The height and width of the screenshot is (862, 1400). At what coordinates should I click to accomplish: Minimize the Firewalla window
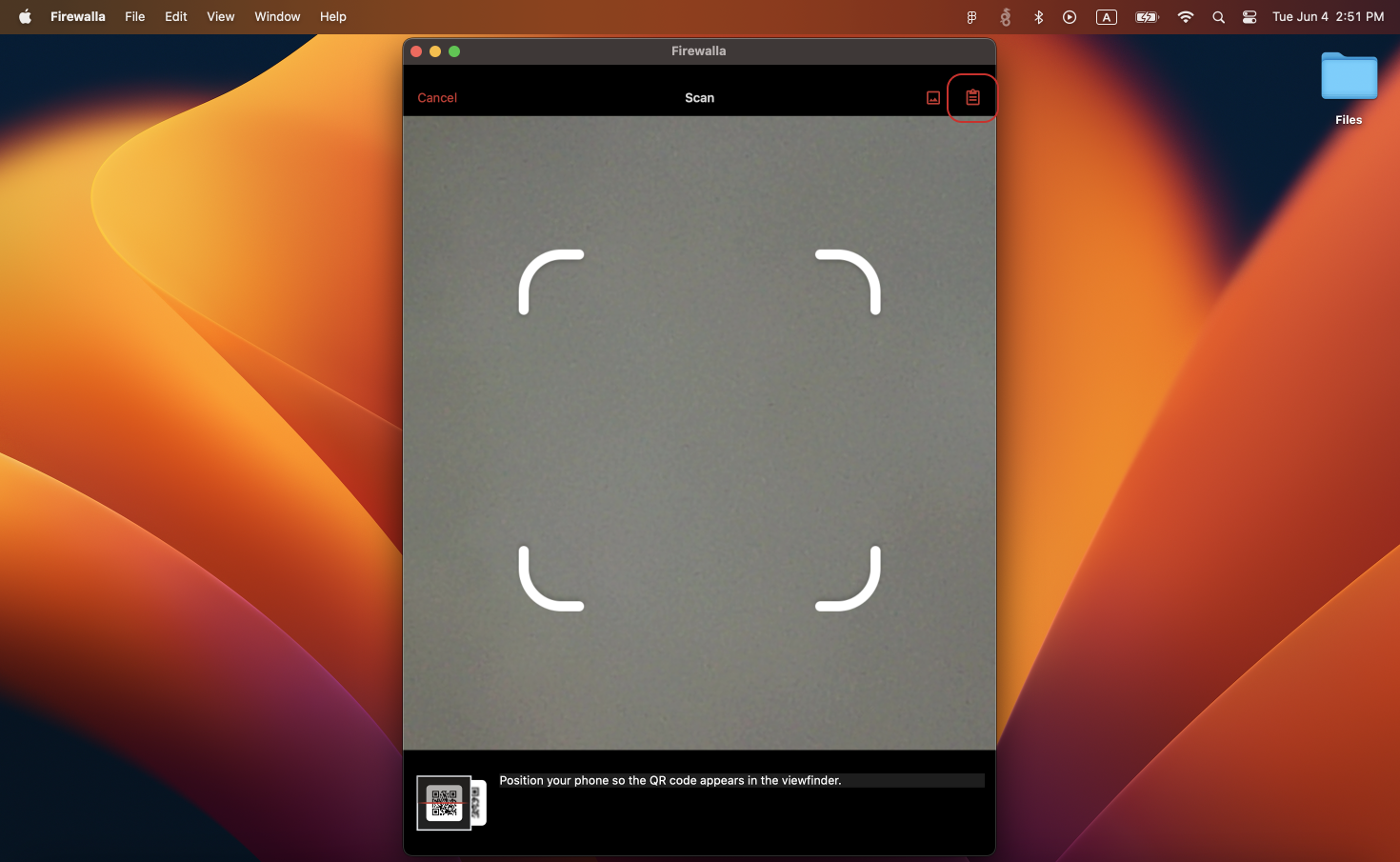tap(435, 51)
